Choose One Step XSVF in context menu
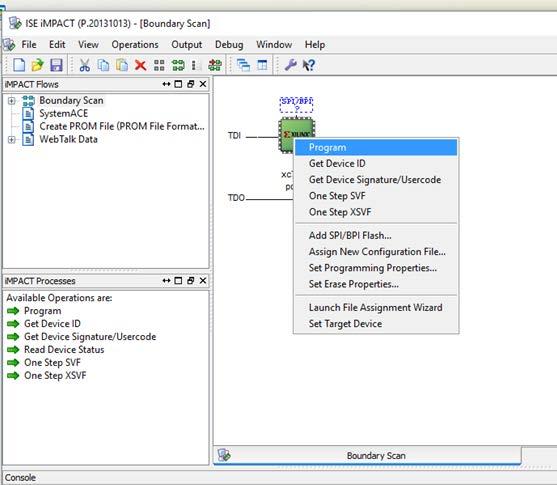 [376, 212]
